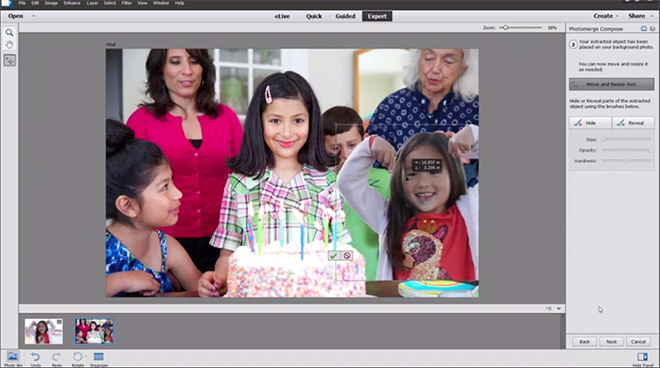Open the Layer menu

coord(92,3)
